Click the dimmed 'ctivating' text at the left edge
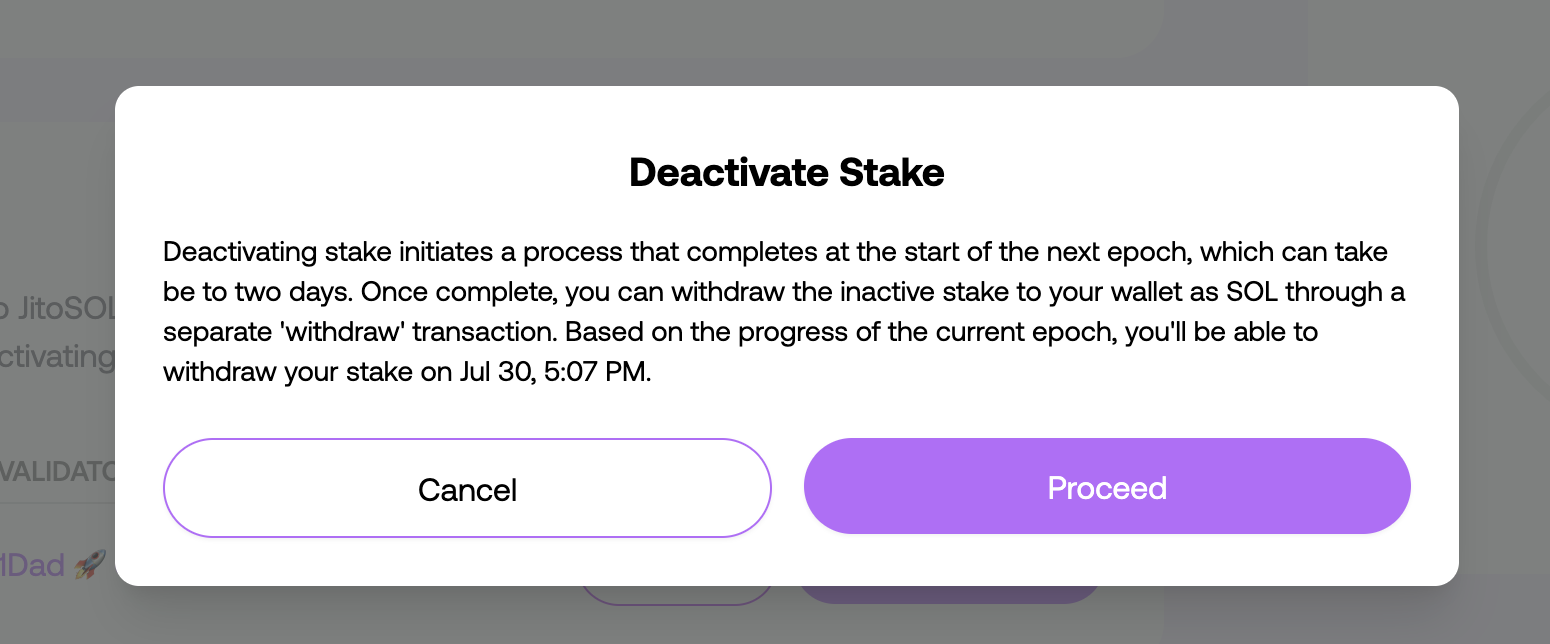Screen dimensions: 1550x644 click(x=57, y=356)
